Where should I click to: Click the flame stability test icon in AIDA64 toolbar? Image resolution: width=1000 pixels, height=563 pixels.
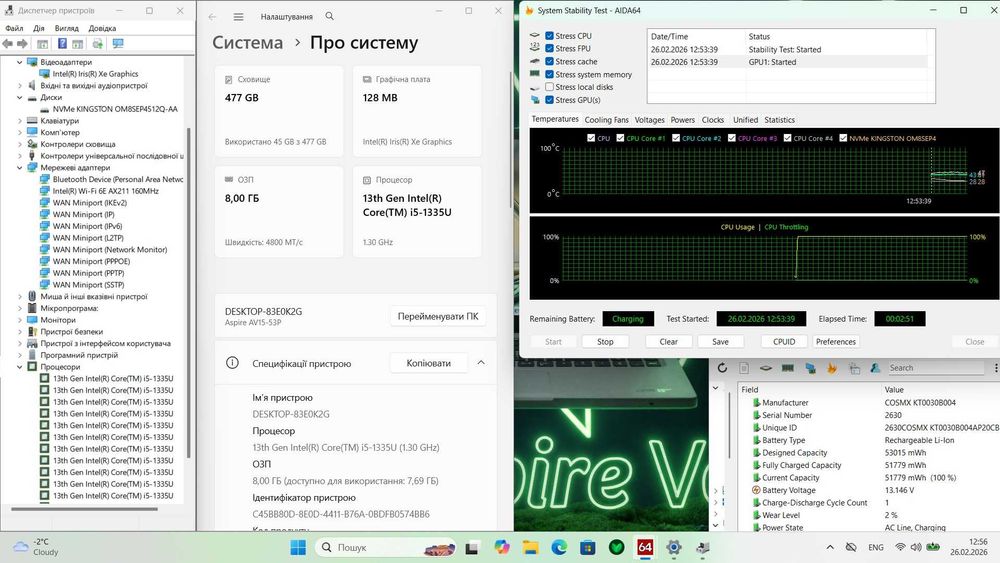(x=832, y=368)
